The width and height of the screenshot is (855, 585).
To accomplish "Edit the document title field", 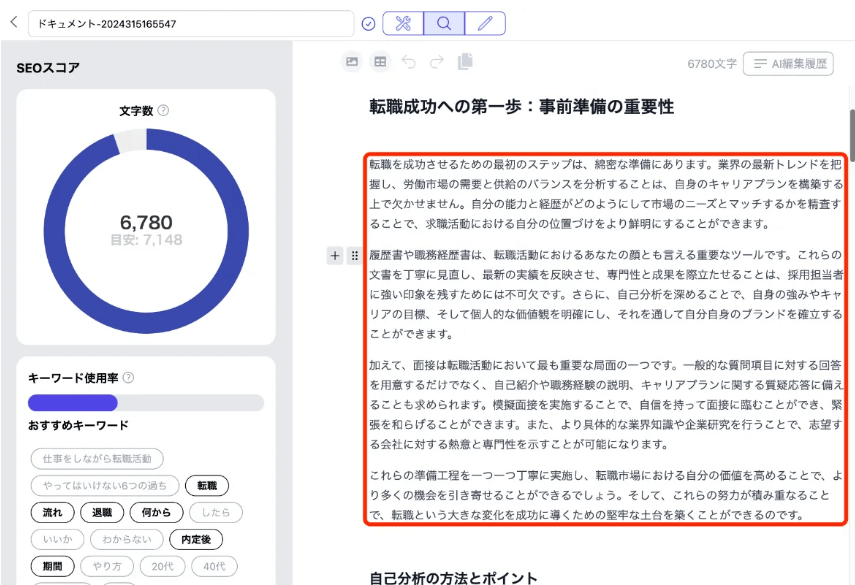I will click(191, 24).
